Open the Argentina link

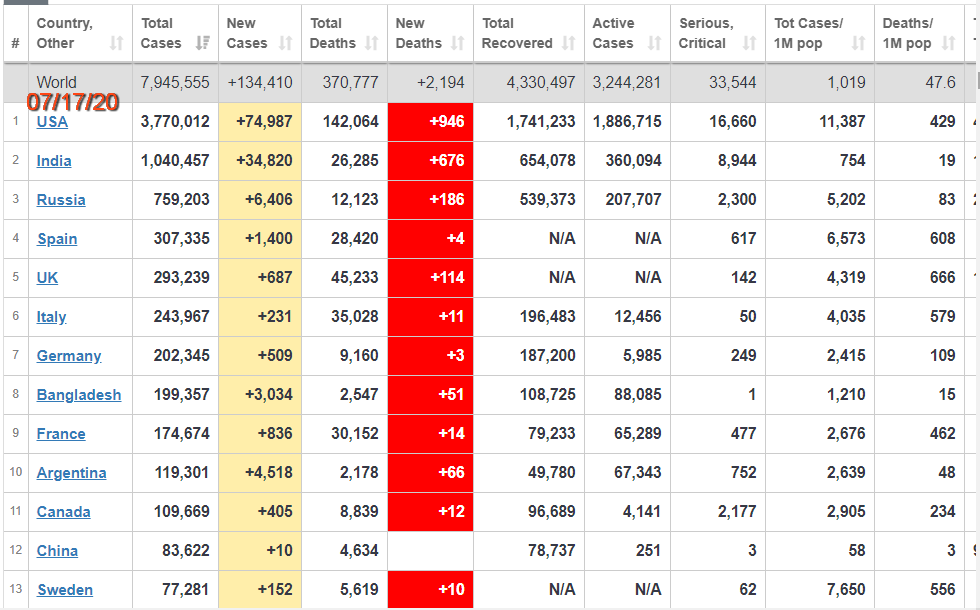coord(71,473)
